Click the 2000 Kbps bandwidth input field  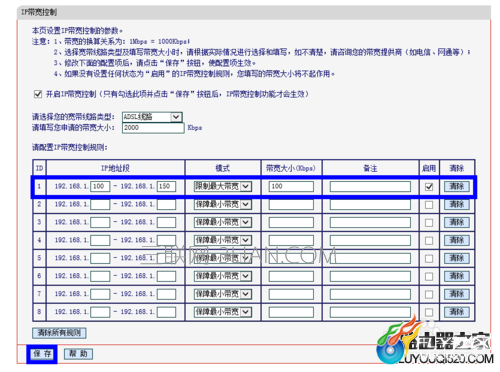click(153, 128)
